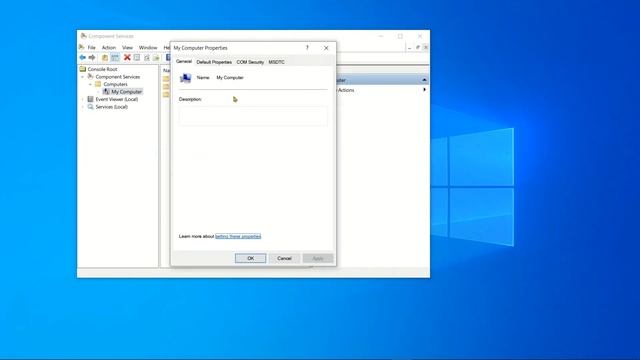Open the File menu

click(91, 48)
